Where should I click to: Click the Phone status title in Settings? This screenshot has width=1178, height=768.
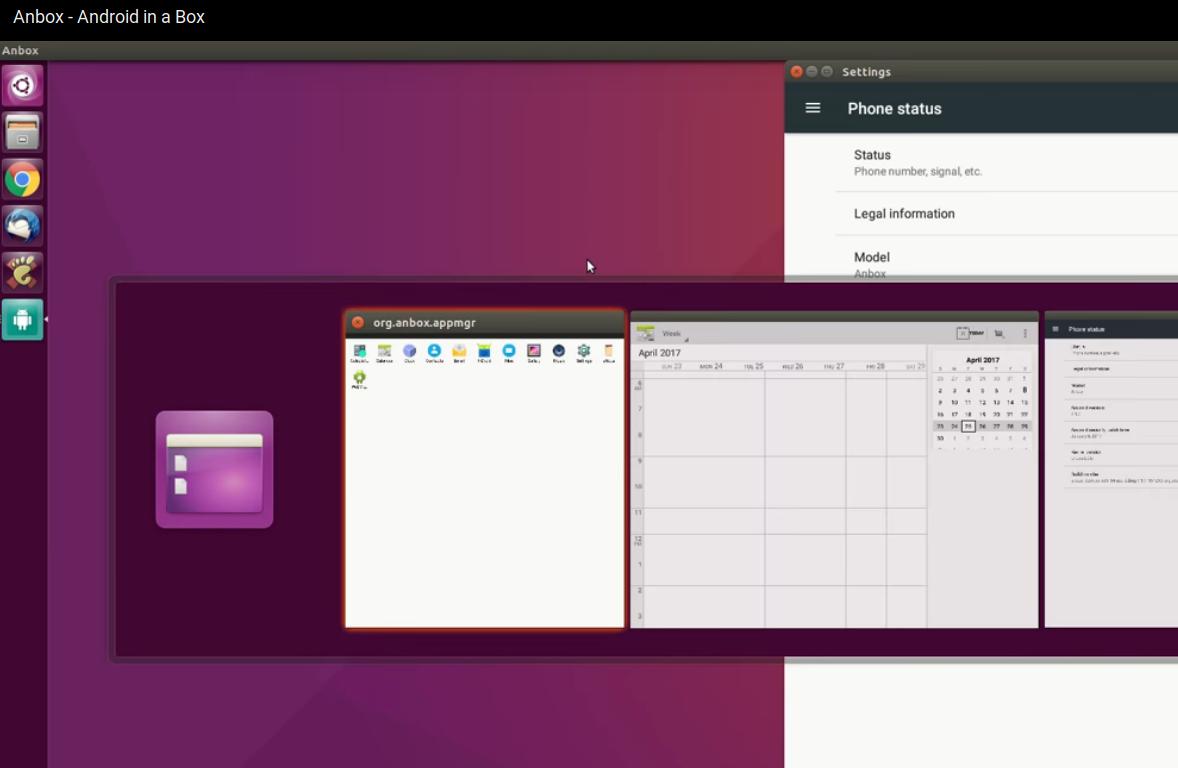coord(894,108)
